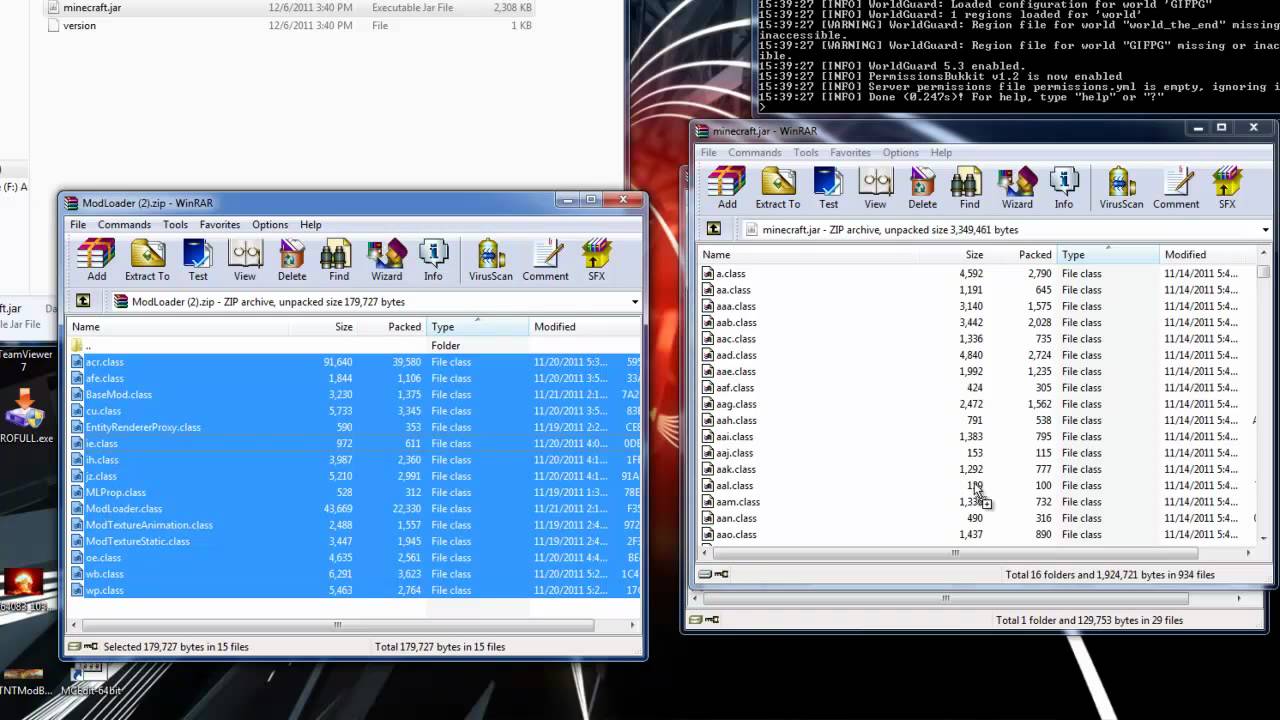Viewport: 1280px width, 720px height.
Task: Click the parent folder '..' row in ModLoader
Action: tap(353, 346)
